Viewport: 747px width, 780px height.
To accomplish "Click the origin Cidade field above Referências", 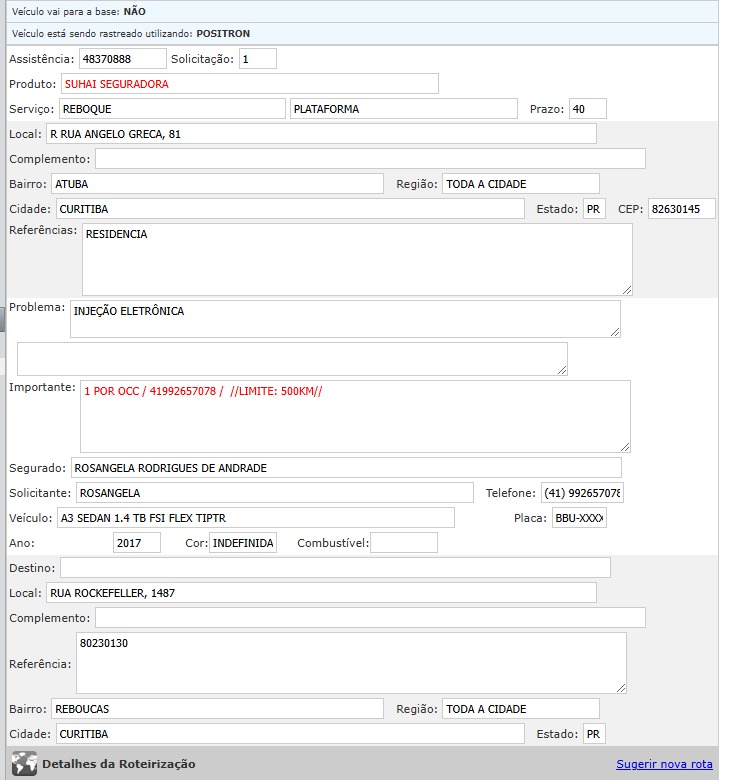I will pos(290,208).
